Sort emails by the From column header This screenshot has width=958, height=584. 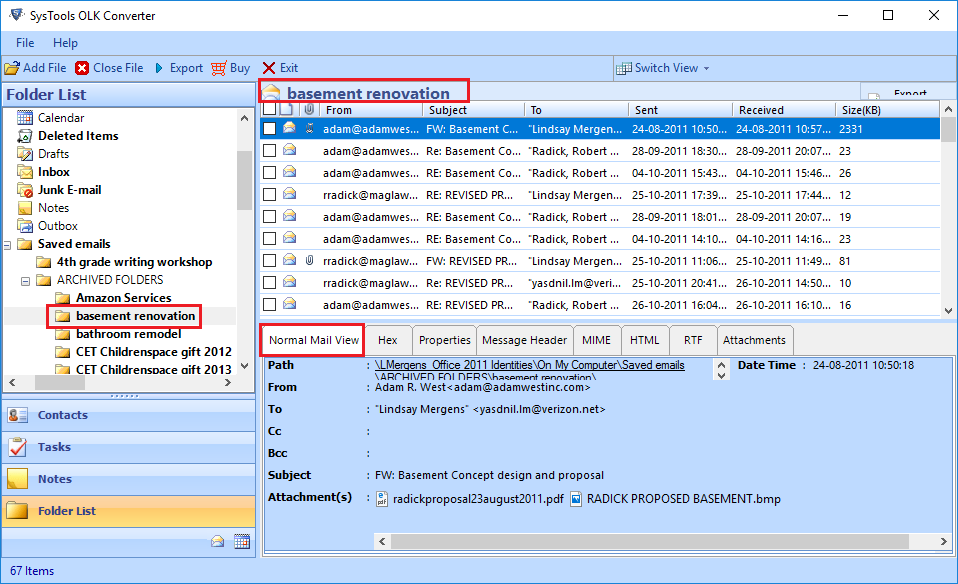(x=371, y=110)
